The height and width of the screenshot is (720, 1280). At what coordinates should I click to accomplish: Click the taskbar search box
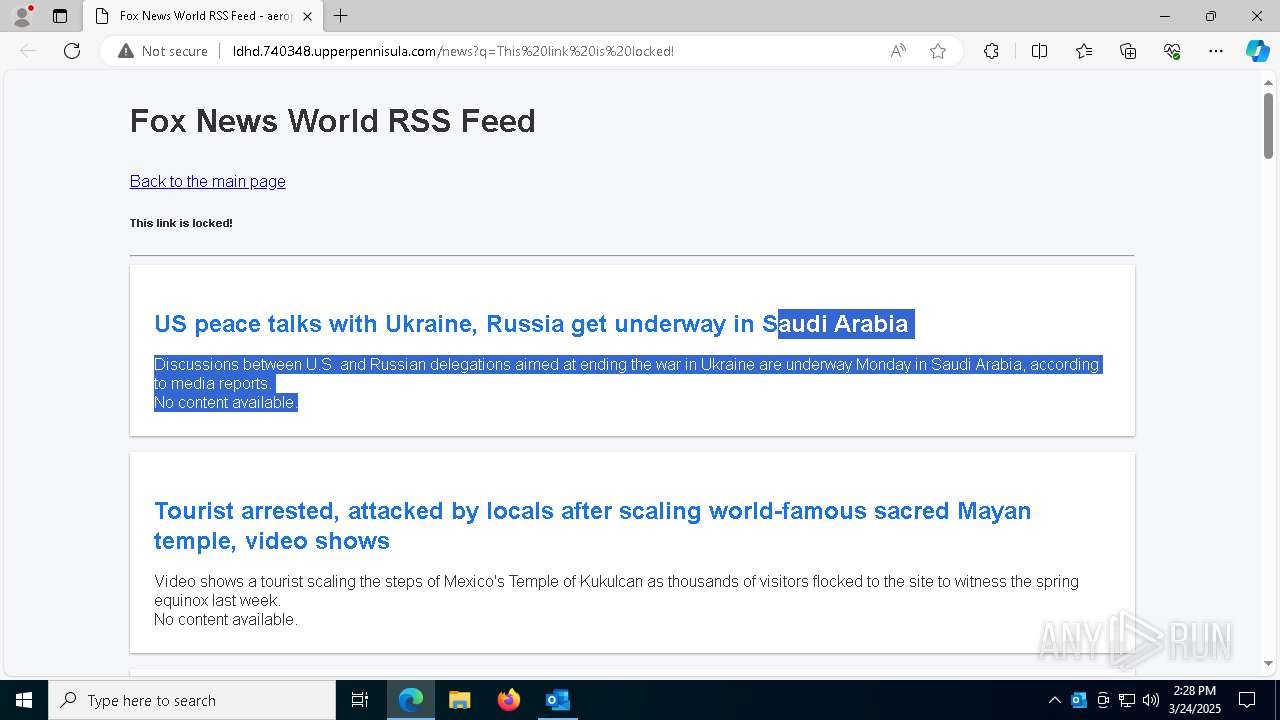coord(192,700)
